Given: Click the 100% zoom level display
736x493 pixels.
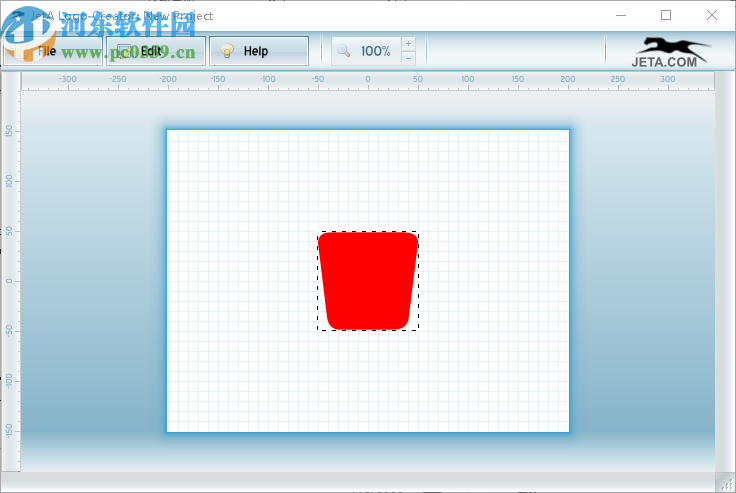Looking at the screenshot, I should 376,51.
